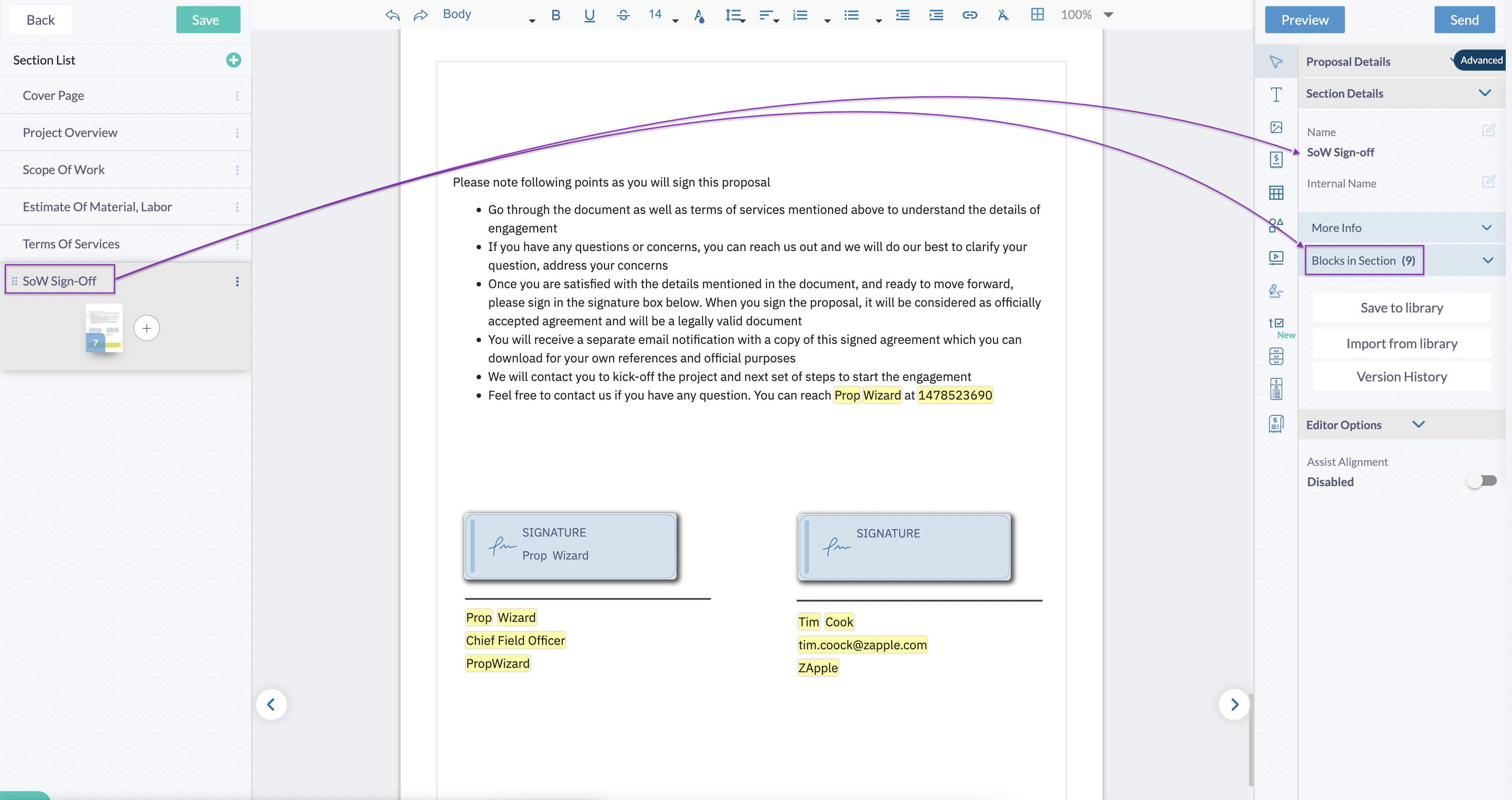Viewport: 1512px width, 800px height.
Task: Click the insert link toolbar icon
Action: [x=969, y=15]
